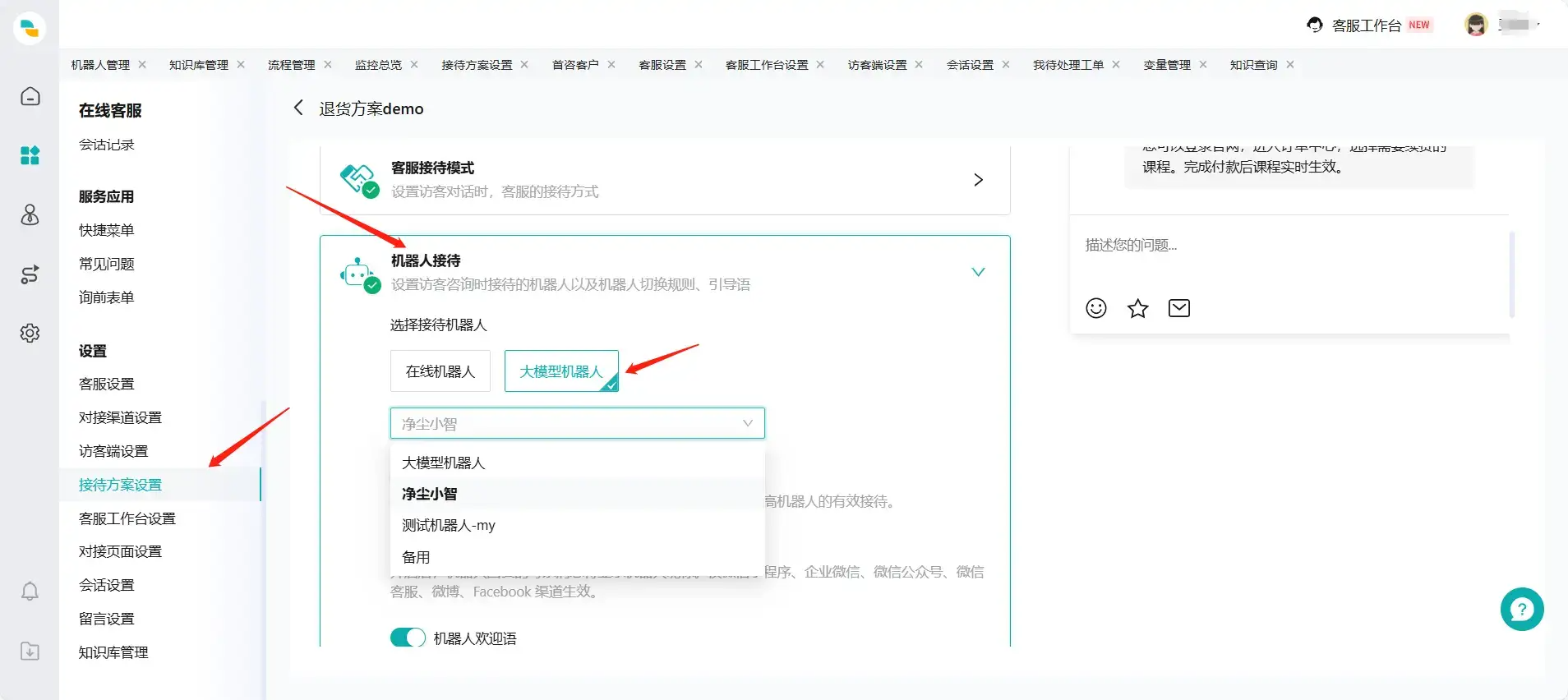Open 知识库管理 in the side menu

[113, 652]
